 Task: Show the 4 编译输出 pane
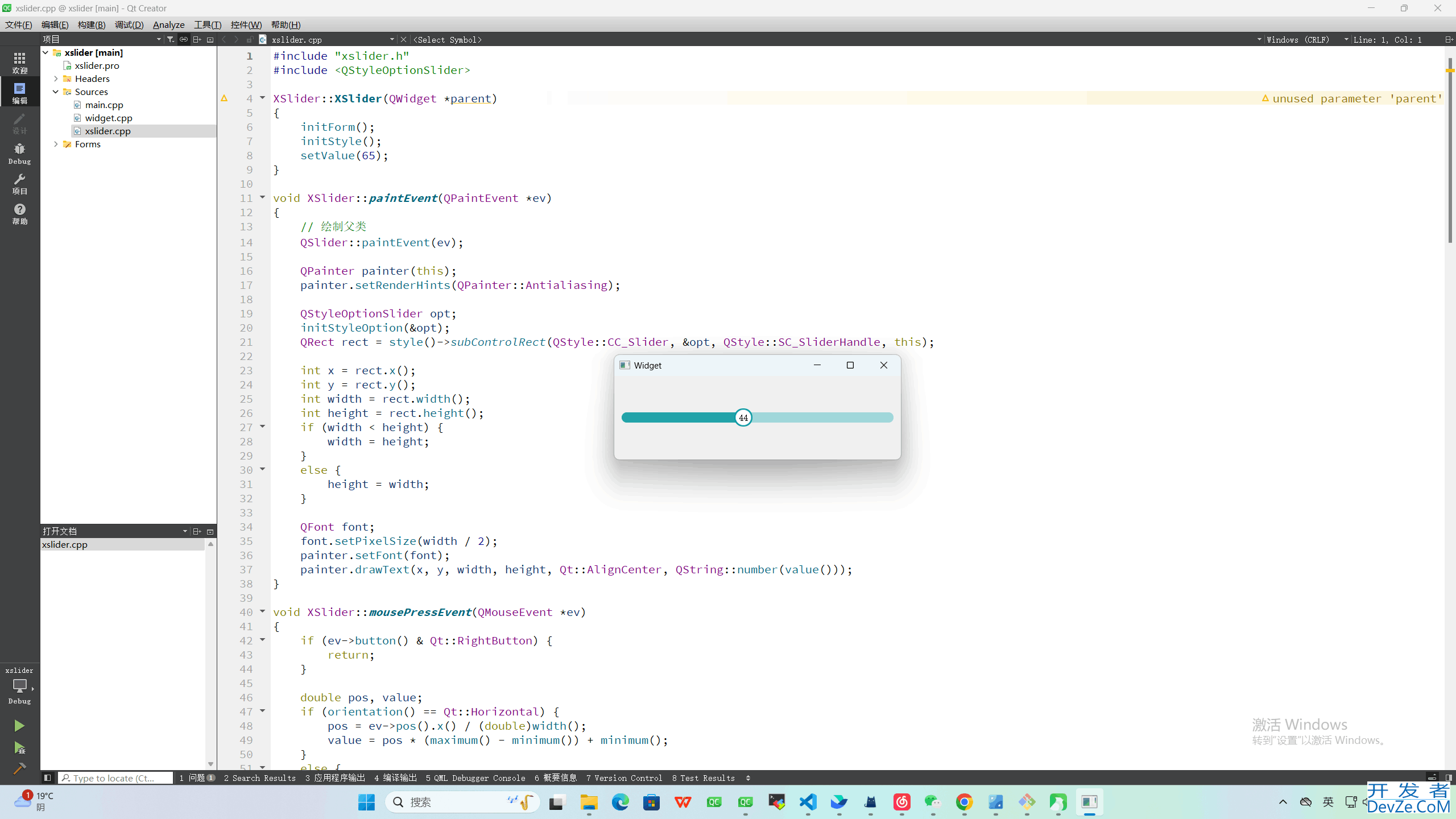click(395, 777)
